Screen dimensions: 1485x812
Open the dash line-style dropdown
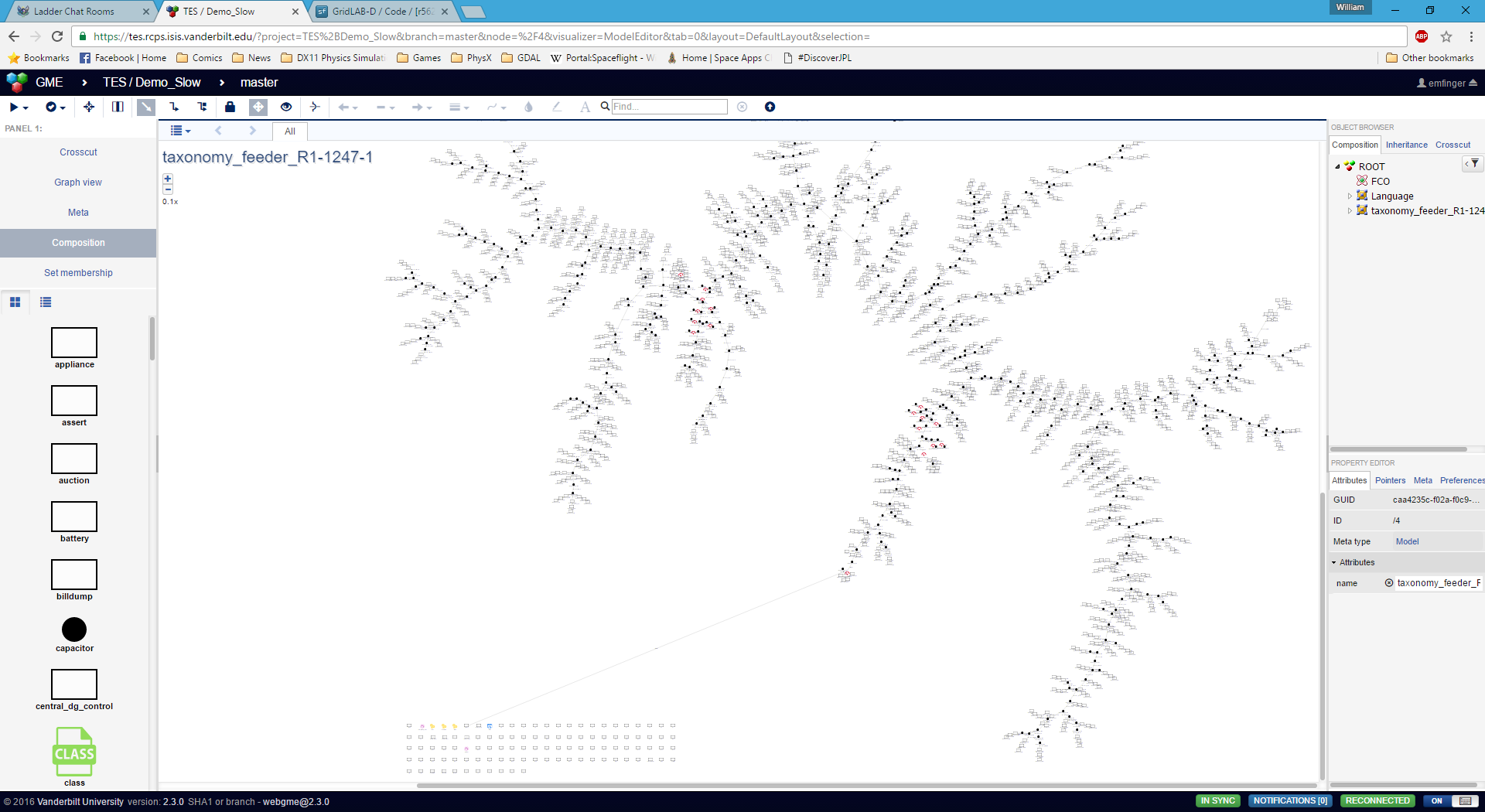point(385,107)
